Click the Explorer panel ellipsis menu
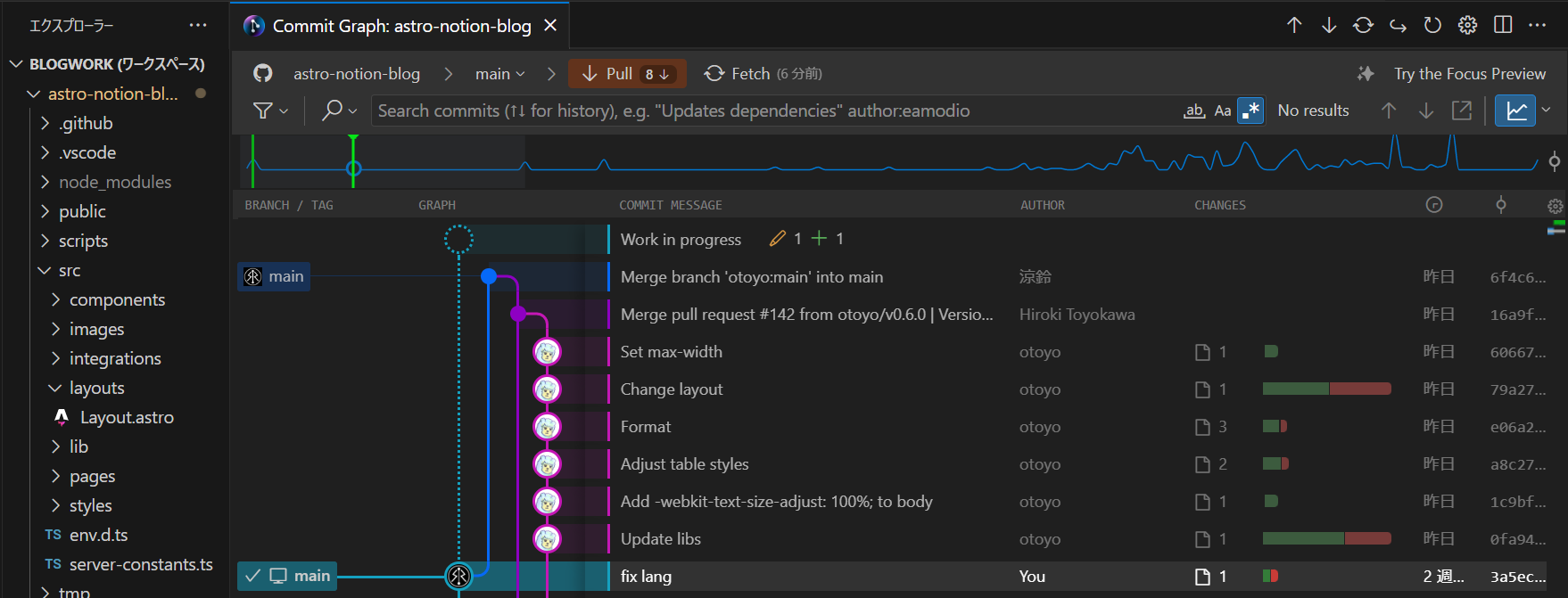Screen dimensions: 1568x598 click(198, 25)
